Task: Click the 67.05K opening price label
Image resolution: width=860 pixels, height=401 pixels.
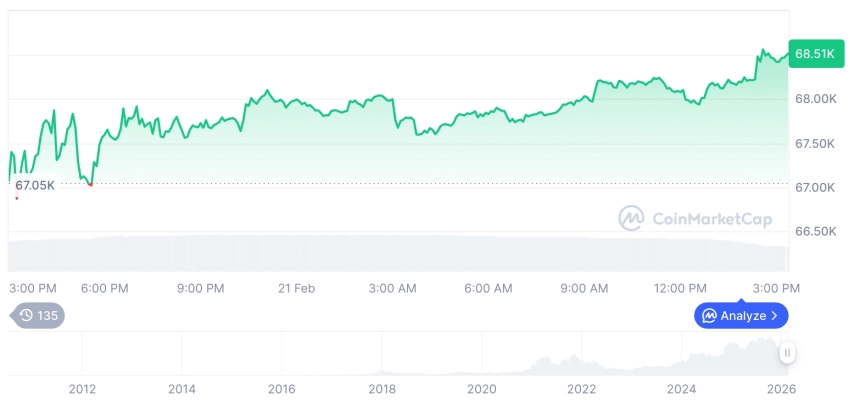Action: click(x=35, y=185)
